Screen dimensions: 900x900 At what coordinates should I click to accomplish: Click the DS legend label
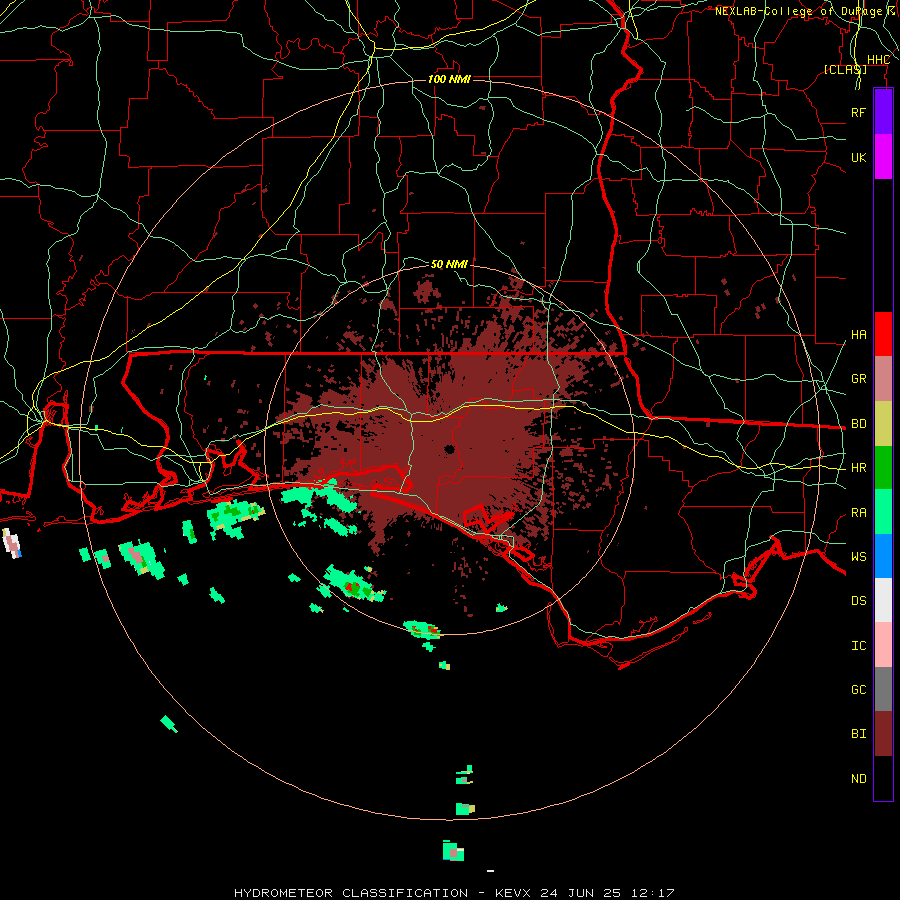tap(859, 601)
